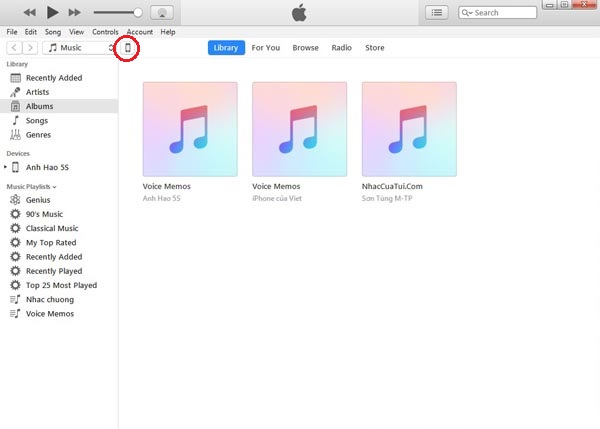Select Recently Added under Library
Viewport: 600px width, 429px height.
59,78
